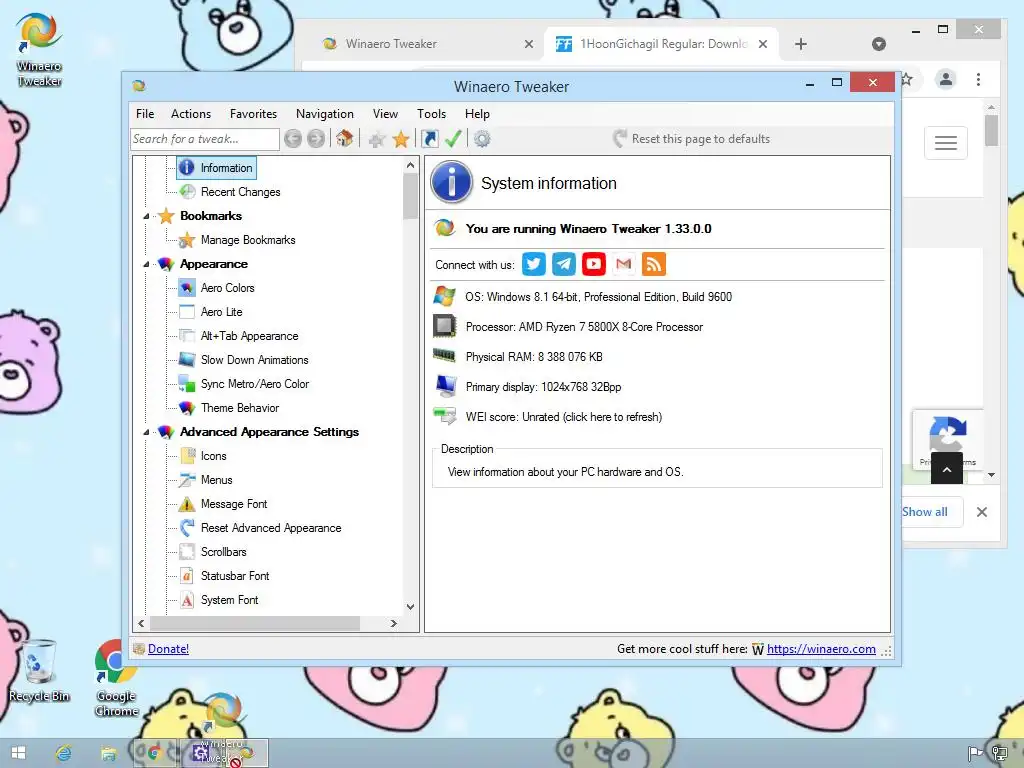Select the Information tree item
The image size is (1024, 768).
pyautogui.click(x=217, y=168)
